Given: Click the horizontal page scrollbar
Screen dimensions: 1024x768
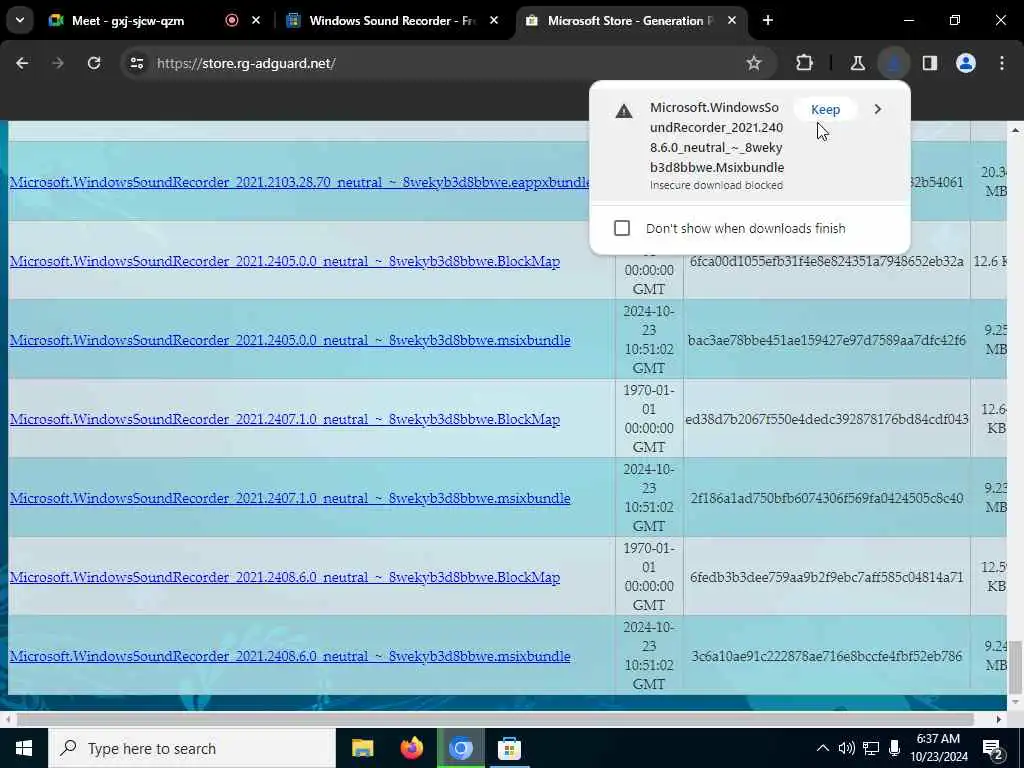Looking at the screenshot, I should coord(495,719).
